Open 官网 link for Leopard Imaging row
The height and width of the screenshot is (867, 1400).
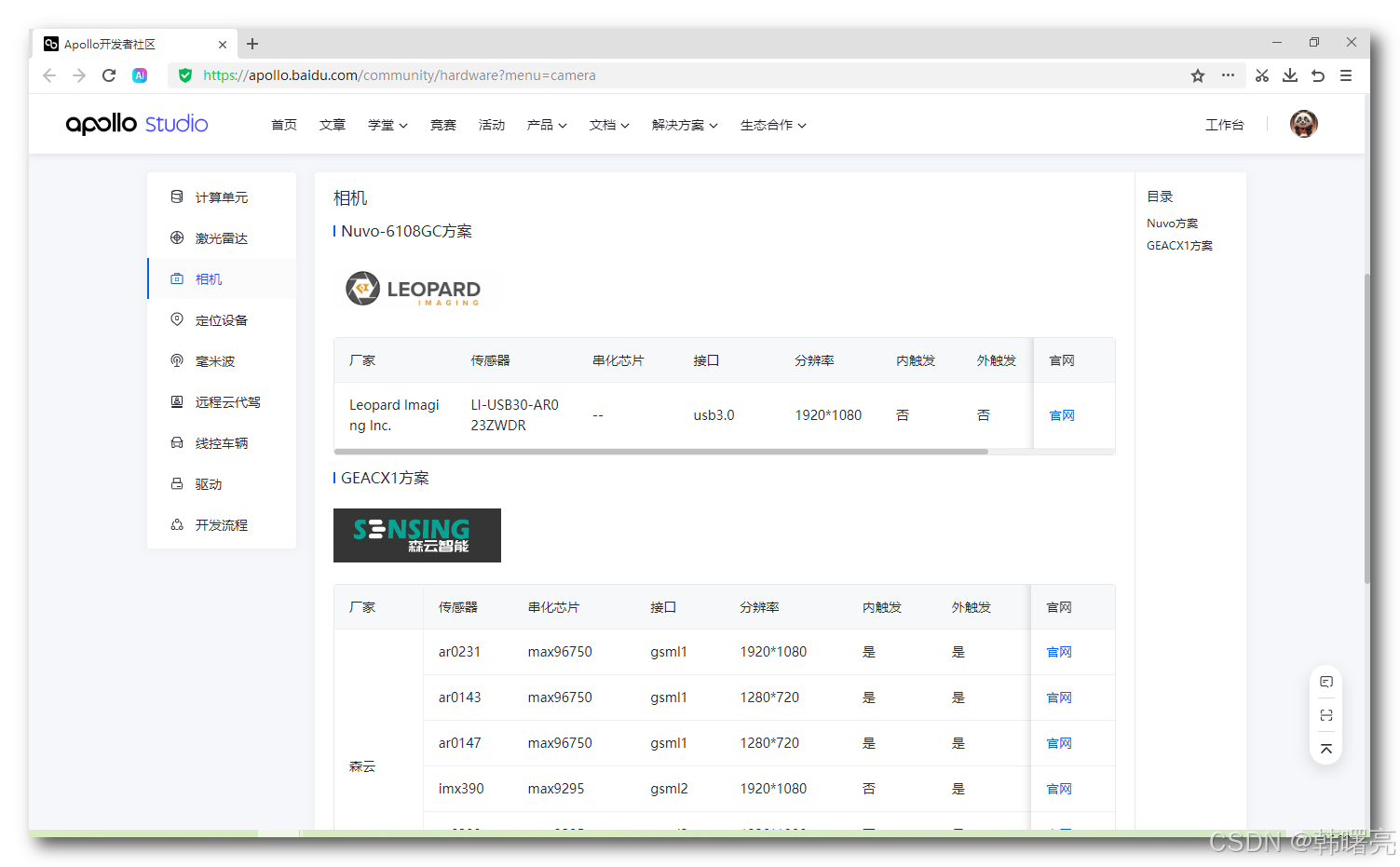coord(1062,415)
